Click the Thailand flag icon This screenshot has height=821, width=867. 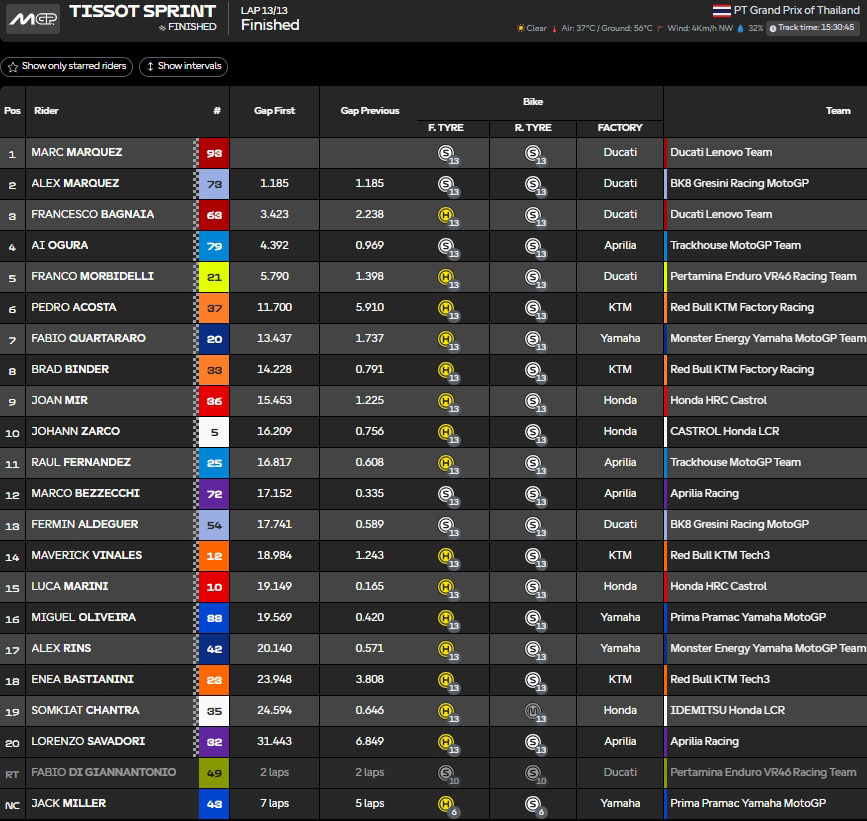(720, 10)
